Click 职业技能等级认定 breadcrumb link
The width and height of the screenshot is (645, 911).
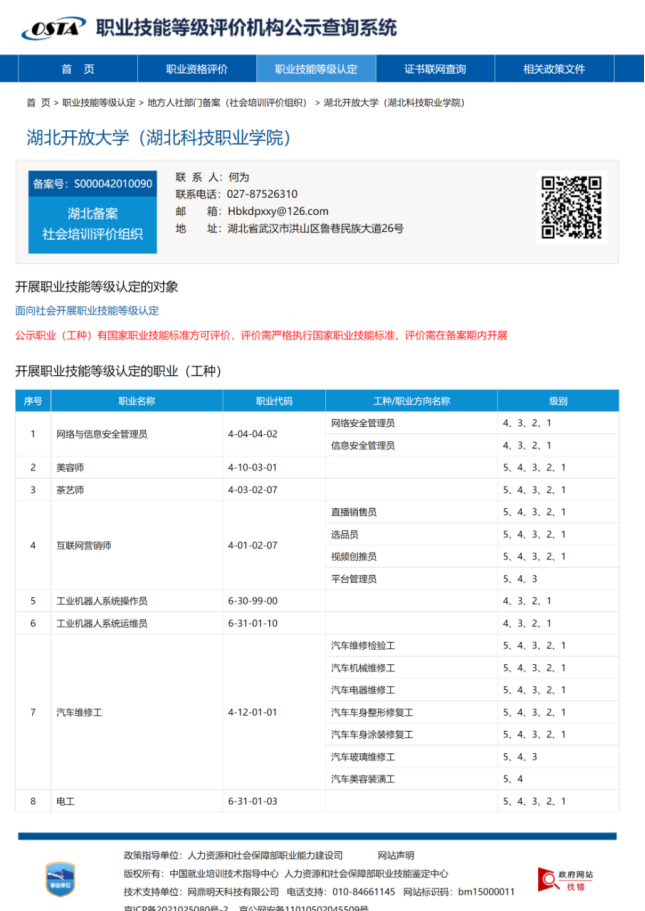click(98, 103)
